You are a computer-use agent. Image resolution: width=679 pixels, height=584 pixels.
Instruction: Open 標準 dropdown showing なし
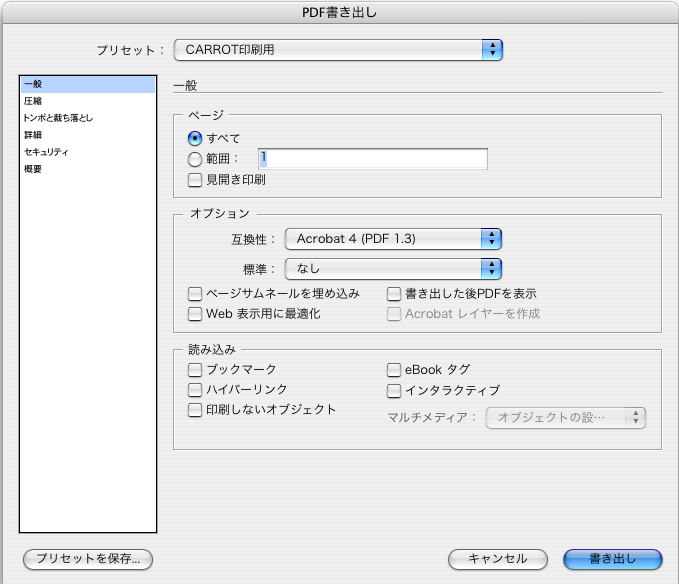[x=393, y=269]
